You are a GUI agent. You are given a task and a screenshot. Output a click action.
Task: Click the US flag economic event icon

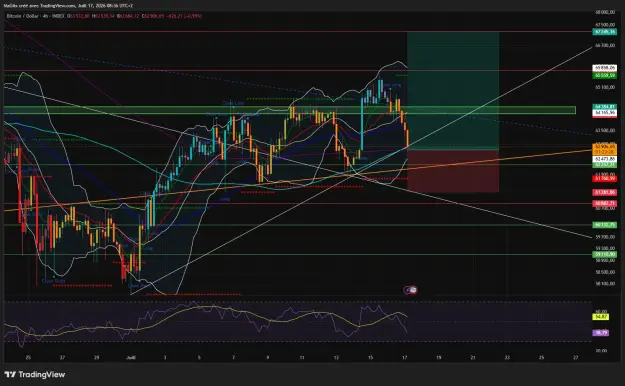coord(413,290)
